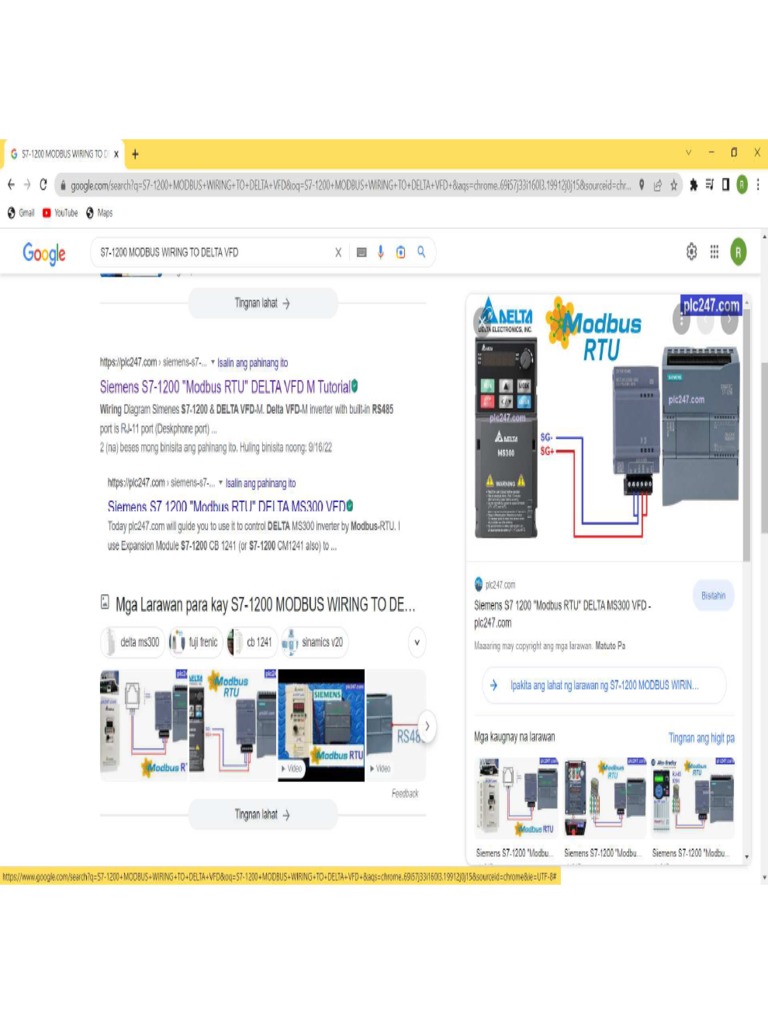
Task: Start voice search with microphone
Action: tap(381, 252)
